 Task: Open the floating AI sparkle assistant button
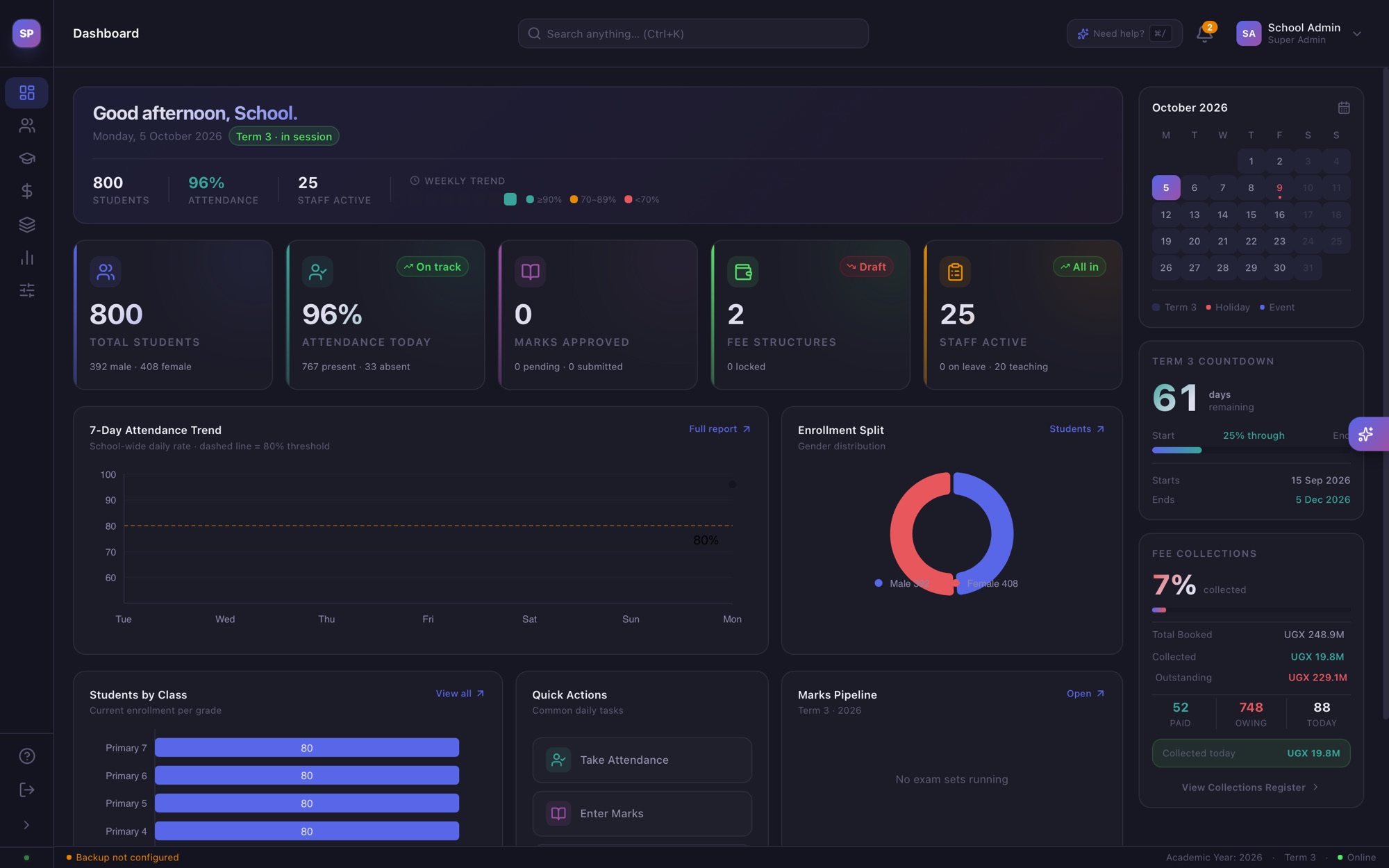(1368, 434)
